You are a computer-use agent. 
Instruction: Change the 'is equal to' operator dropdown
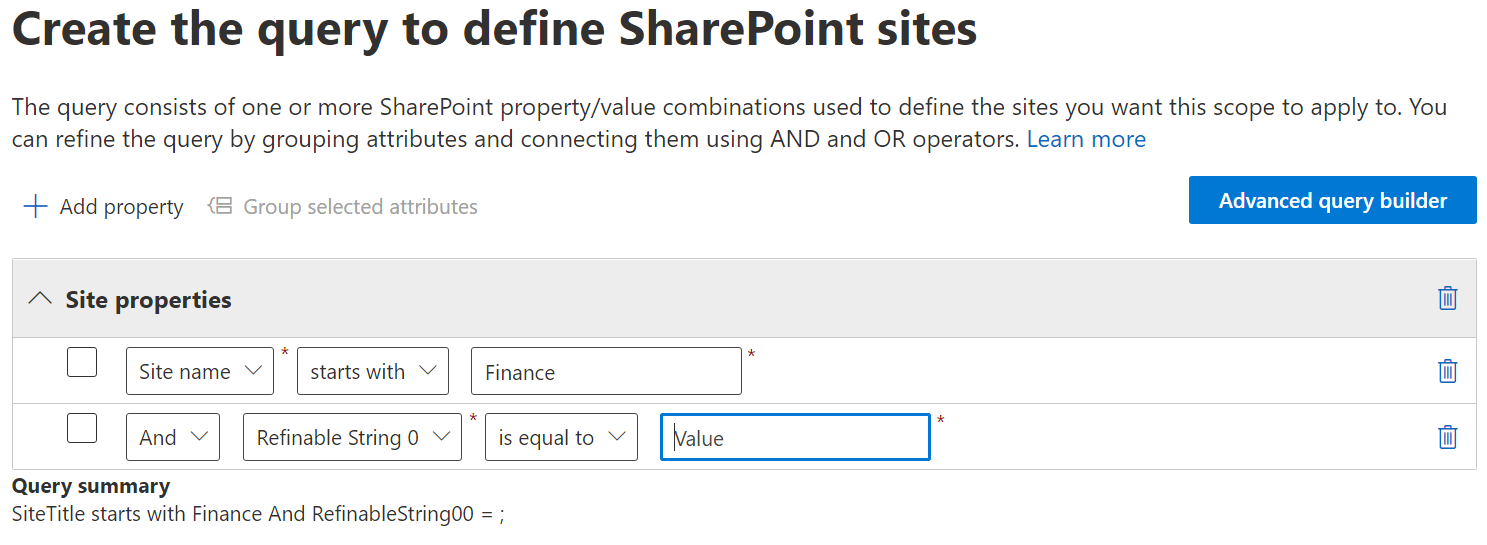click(x=561, y=437)
